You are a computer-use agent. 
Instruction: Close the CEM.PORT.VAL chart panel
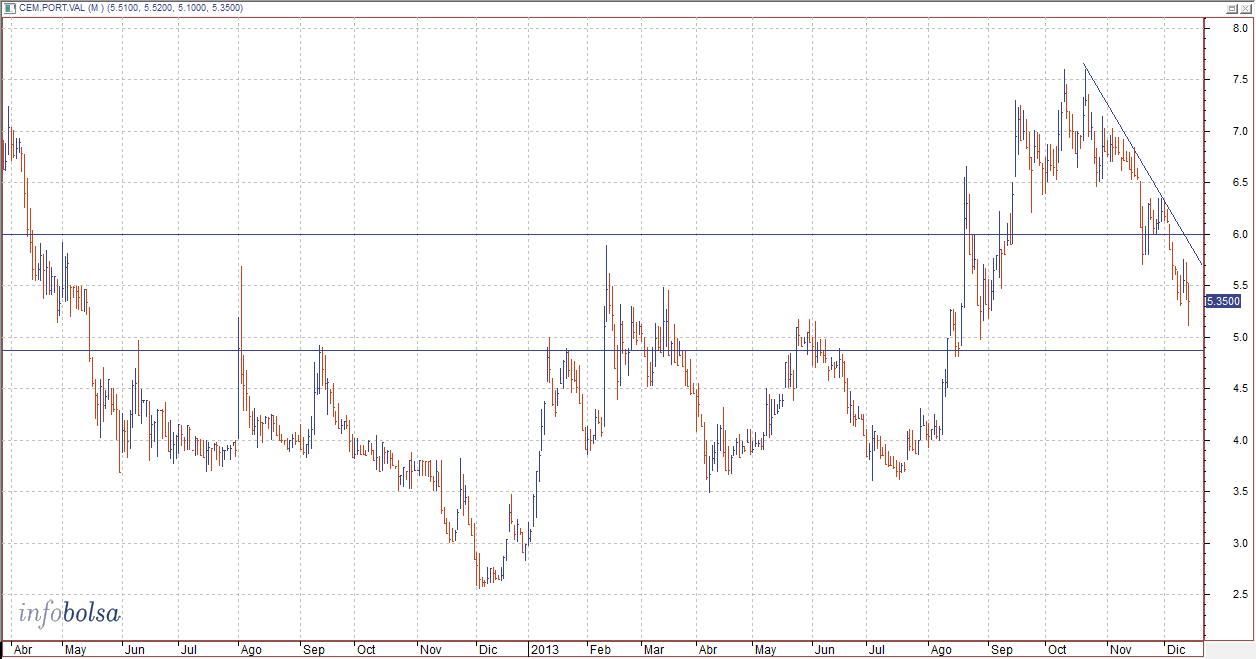[x=1247, y=7]
